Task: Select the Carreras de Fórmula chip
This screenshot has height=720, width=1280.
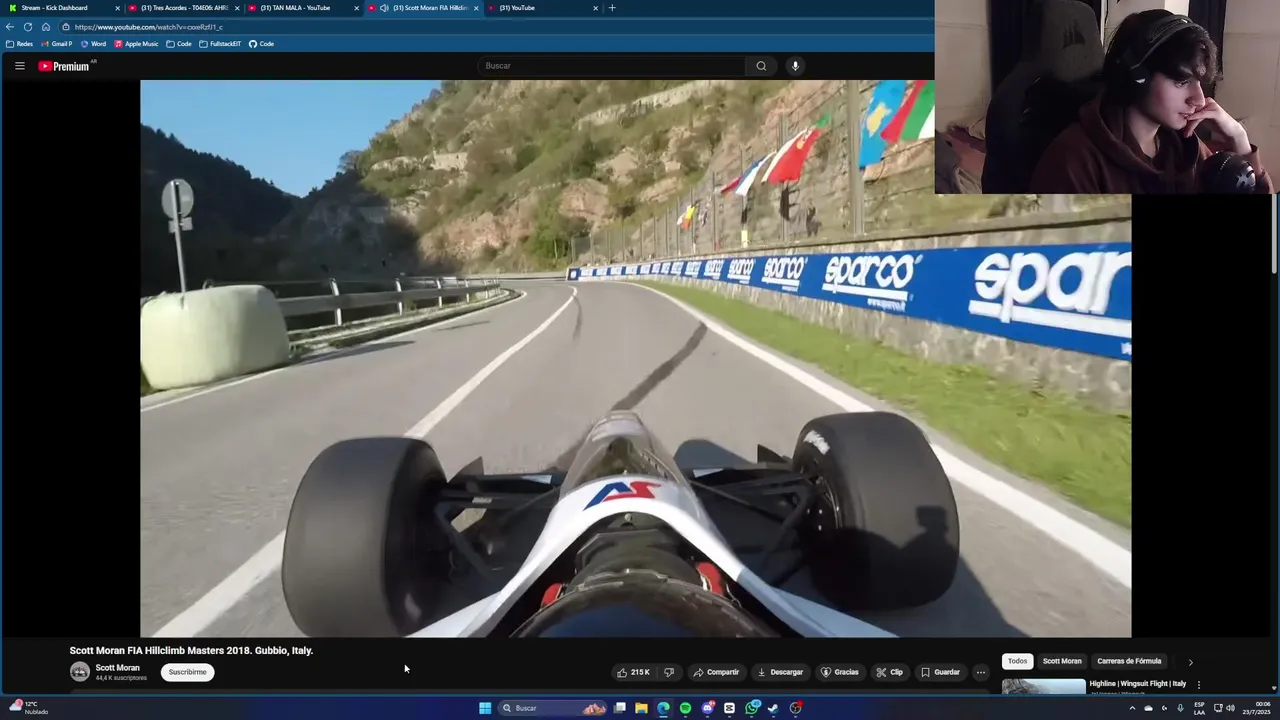Action: [1129, 661]
